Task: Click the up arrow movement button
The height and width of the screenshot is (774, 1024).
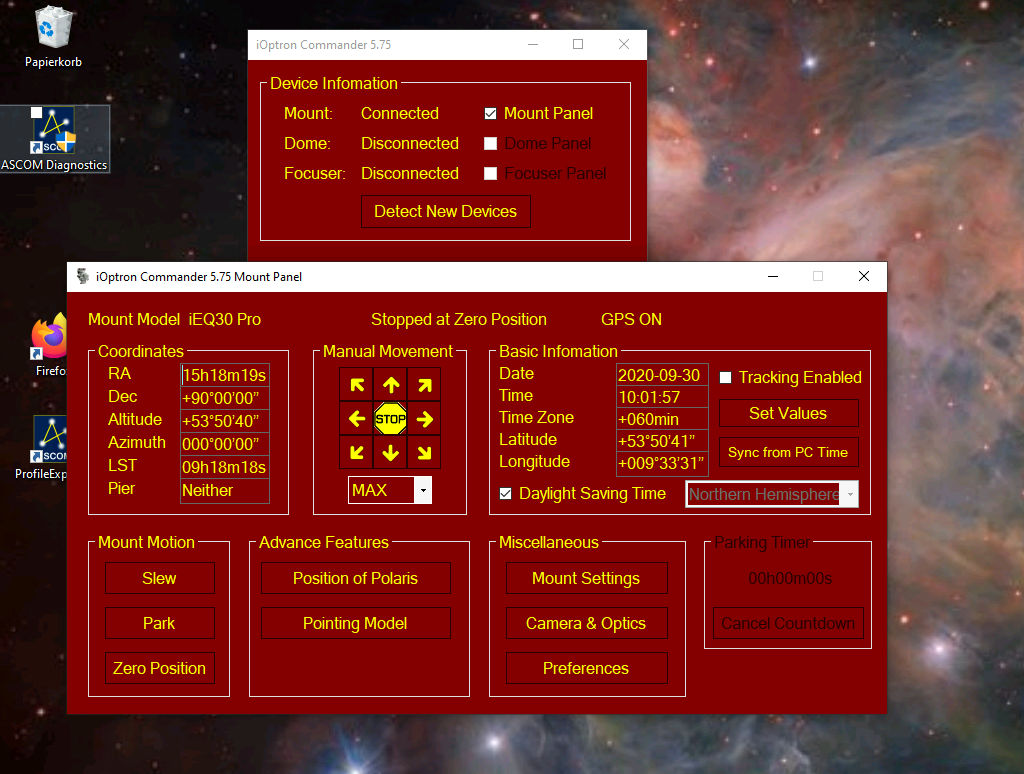Action: (x=390, y=385)
